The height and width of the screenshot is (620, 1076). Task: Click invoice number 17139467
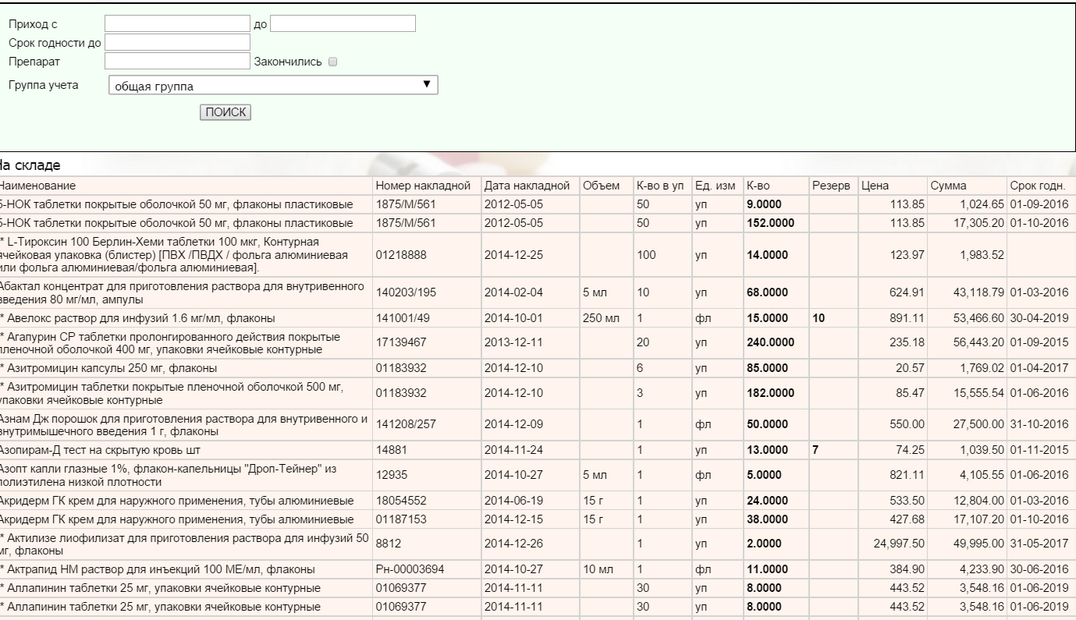pos(401,343)
